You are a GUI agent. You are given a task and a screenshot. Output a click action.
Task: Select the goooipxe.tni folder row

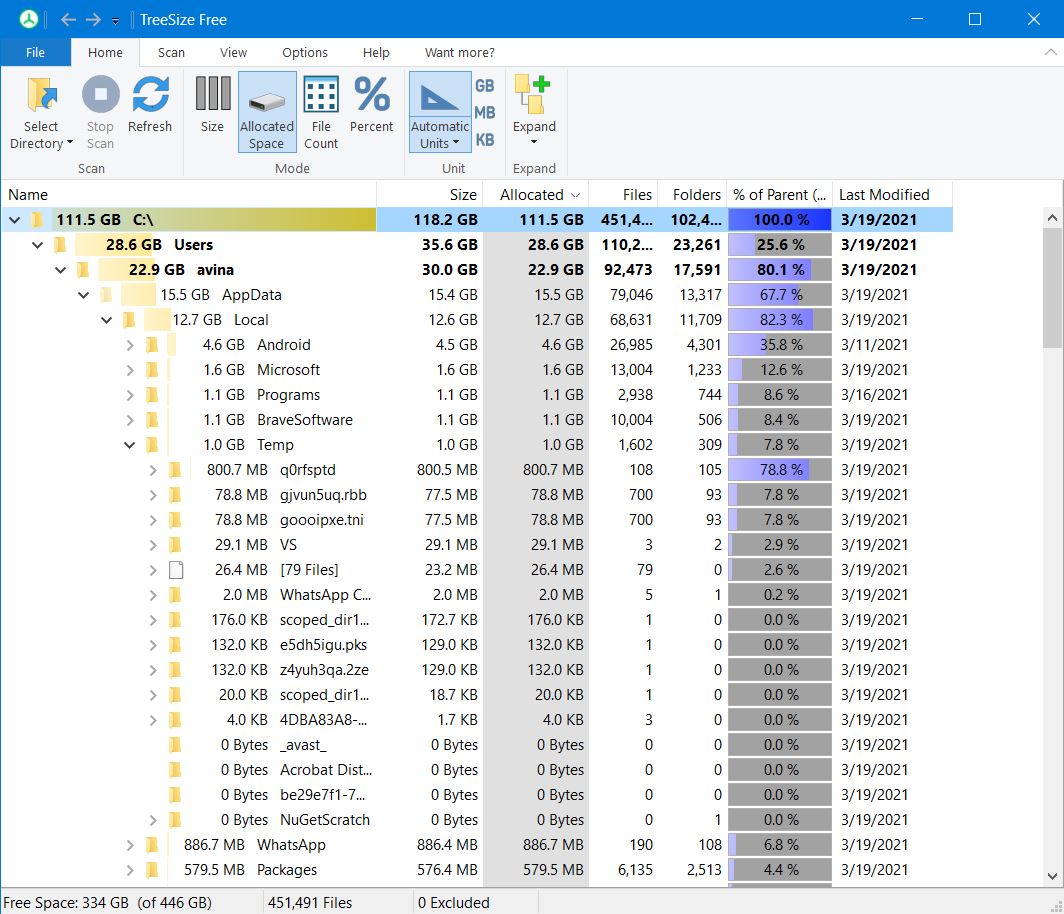pyautogui.click(x=477, y=520)
